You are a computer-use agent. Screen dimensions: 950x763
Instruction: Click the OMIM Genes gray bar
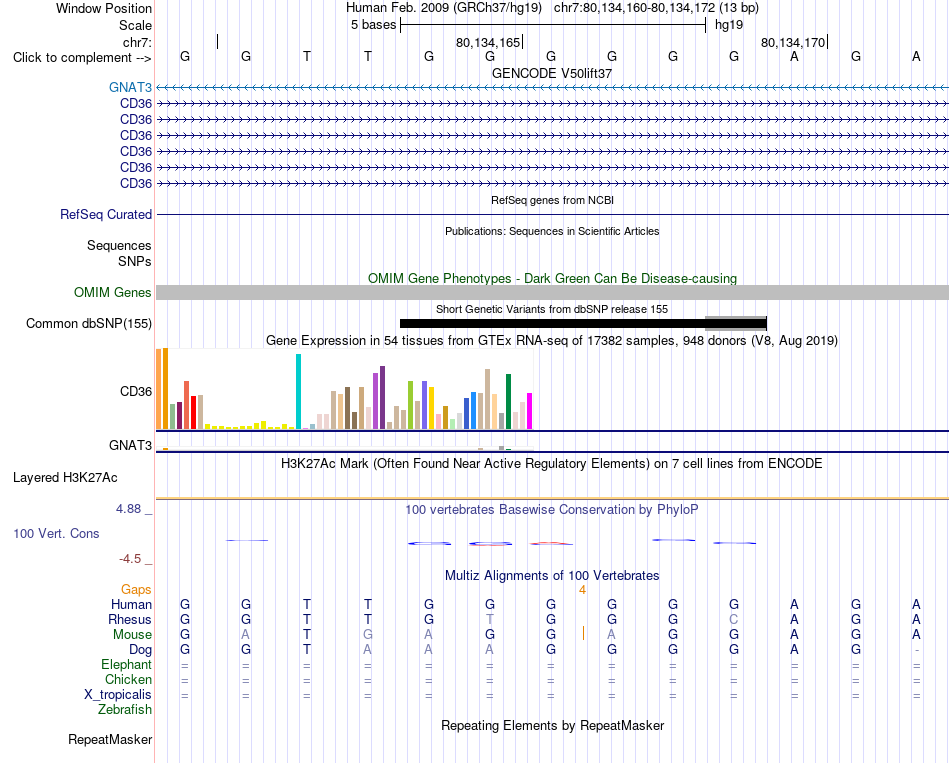point(552,293)
